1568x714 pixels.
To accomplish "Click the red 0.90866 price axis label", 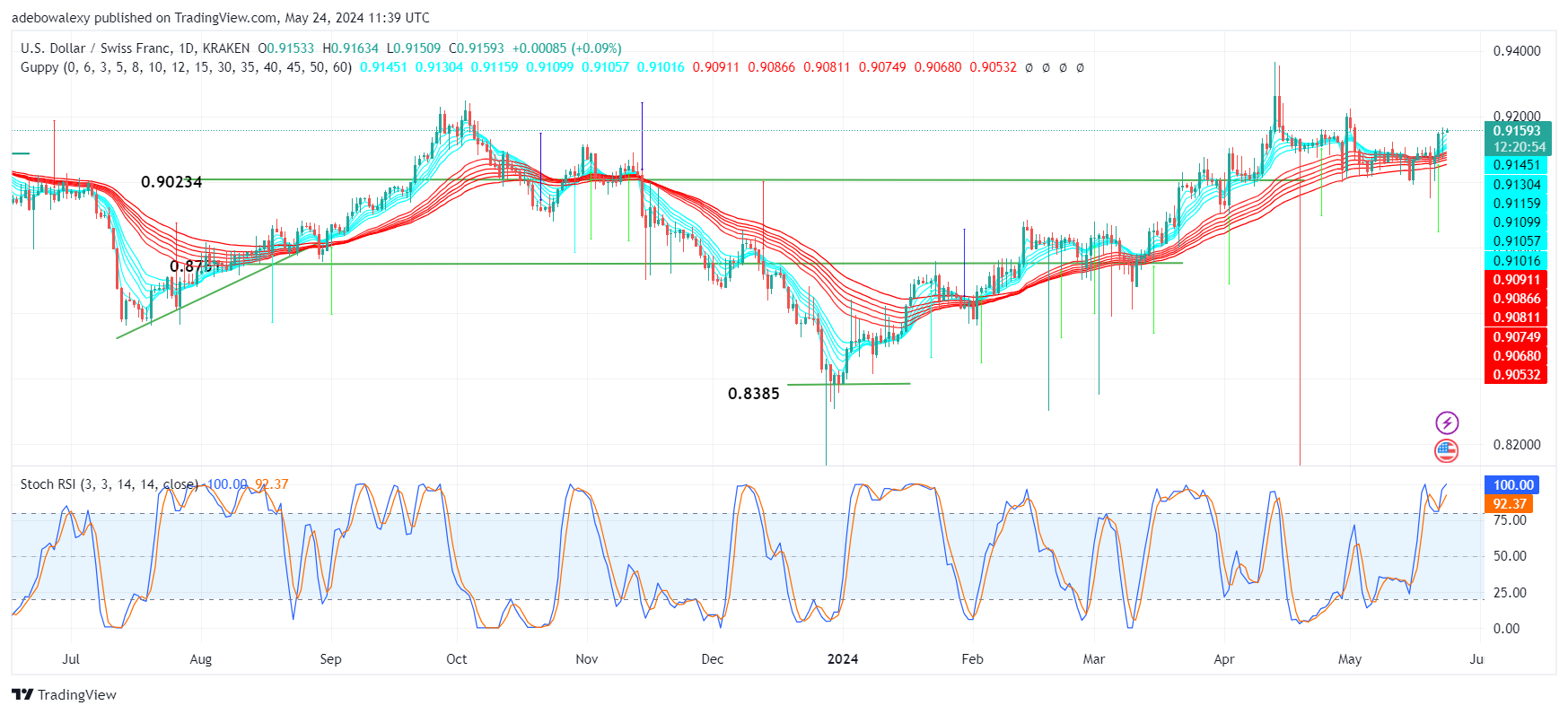I will click(x=1517, y=299).
